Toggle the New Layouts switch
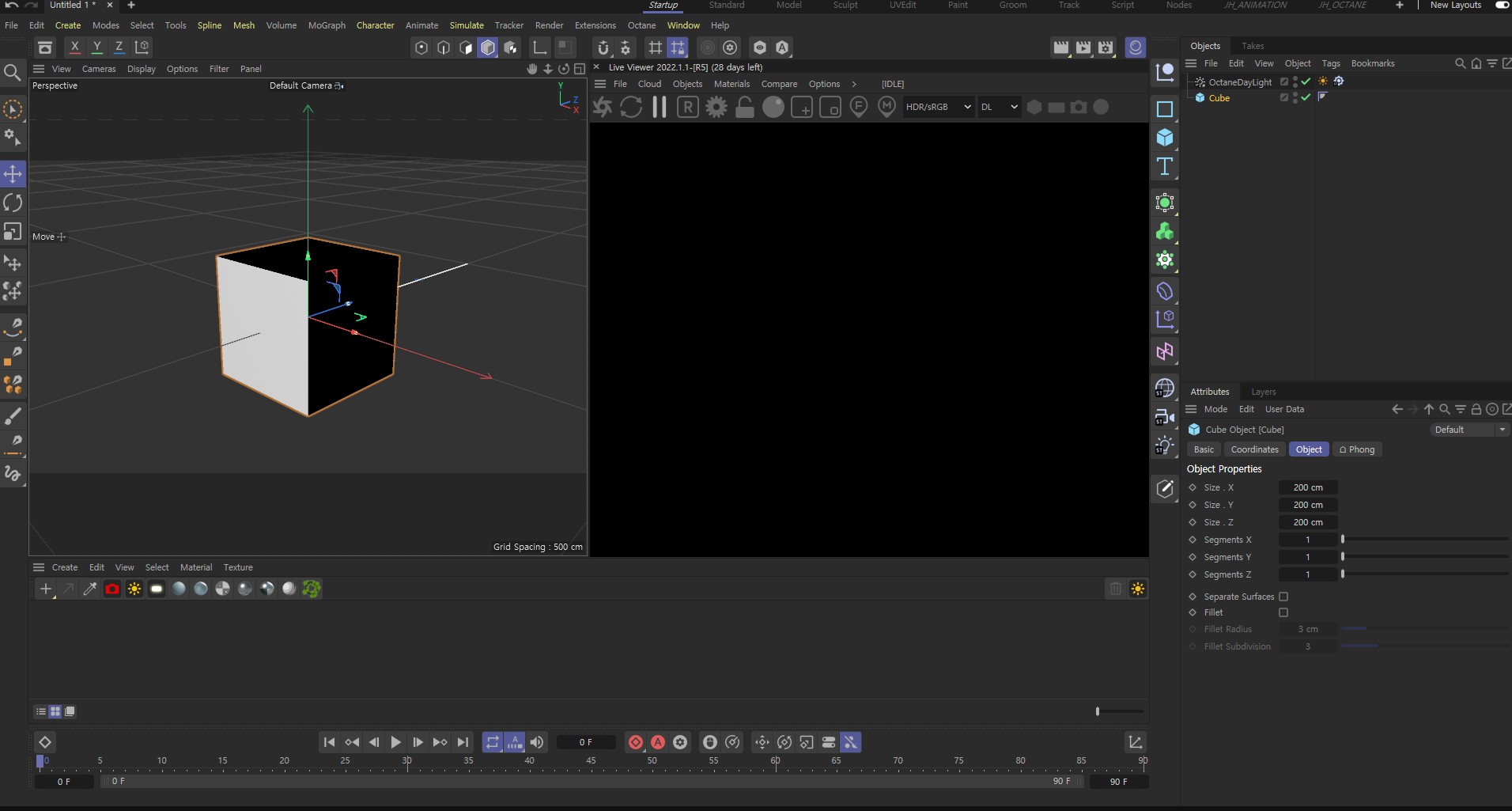The image size is (1512, 811). point(1502,5)
